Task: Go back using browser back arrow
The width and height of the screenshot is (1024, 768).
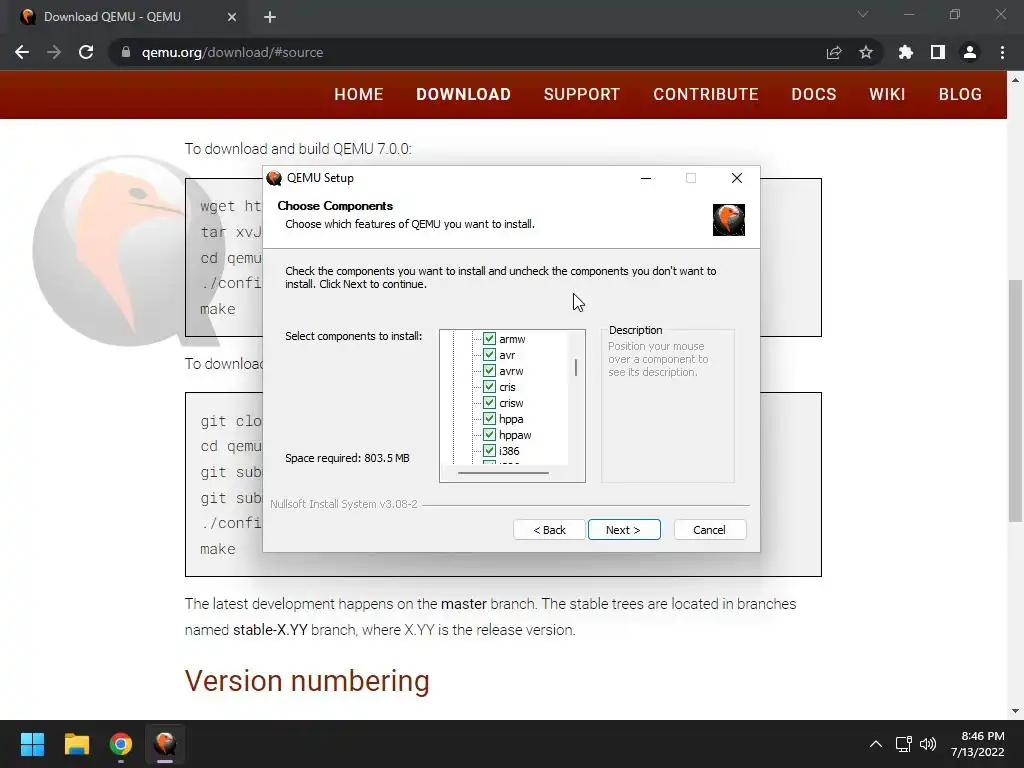Action: click(x=22, y=52)
